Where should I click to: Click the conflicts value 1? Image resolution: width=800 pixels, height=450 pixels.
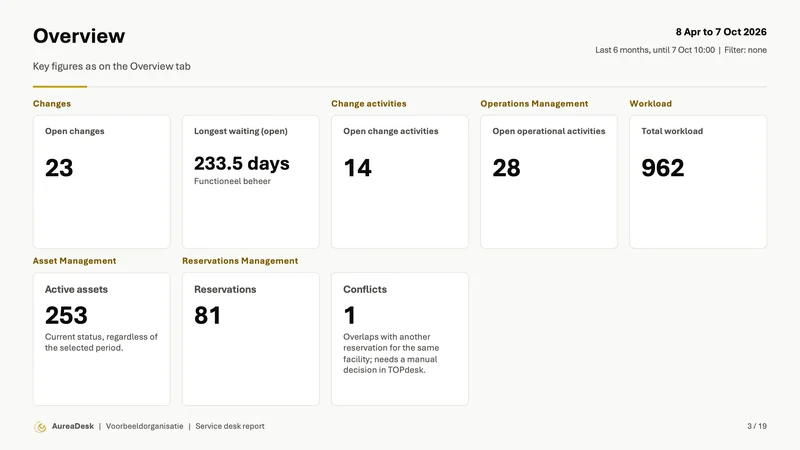pyautogui.click(x=349, y=315)
